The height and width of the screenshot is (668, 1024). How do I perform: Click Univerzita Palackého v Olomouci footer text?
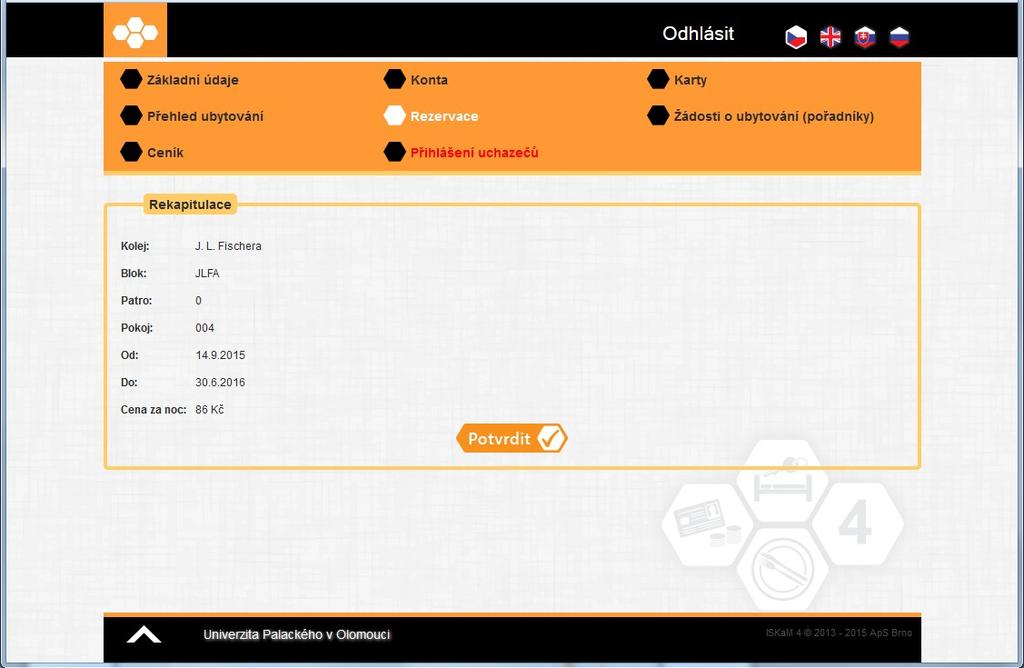tap(296, 635)
